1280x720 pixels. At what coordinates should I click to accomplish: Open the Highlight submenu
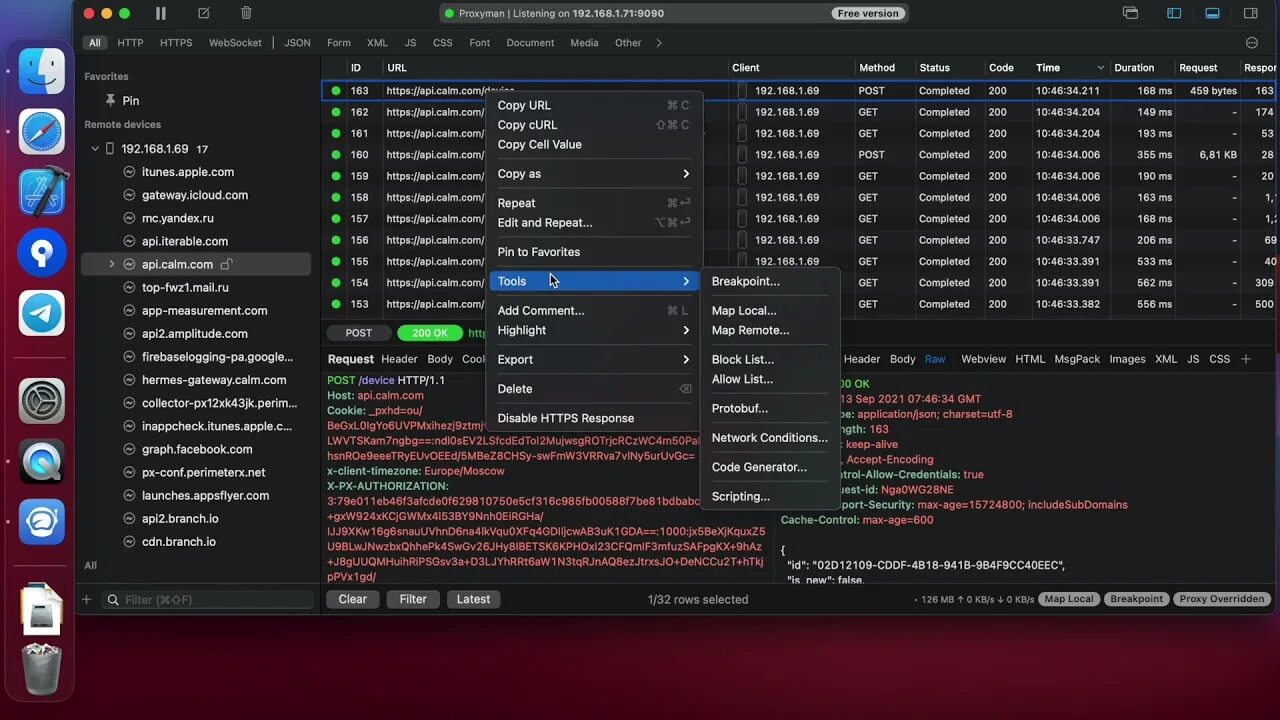[594, 330]
